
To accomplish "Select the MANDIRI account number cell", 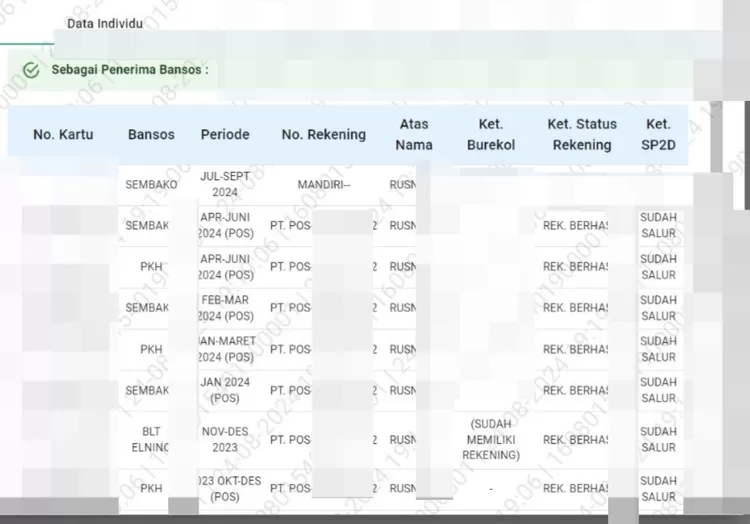I will [x=323, y=185].
